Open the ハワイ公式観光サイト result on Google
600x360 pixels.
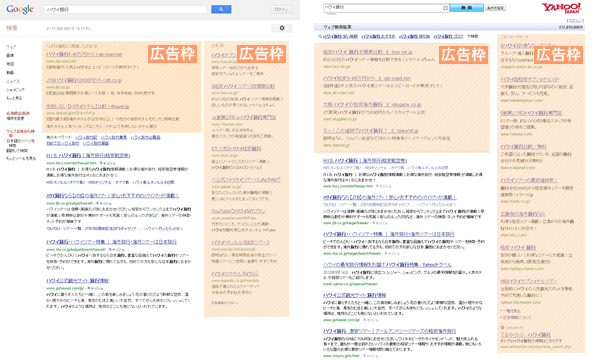click(78, 281)
